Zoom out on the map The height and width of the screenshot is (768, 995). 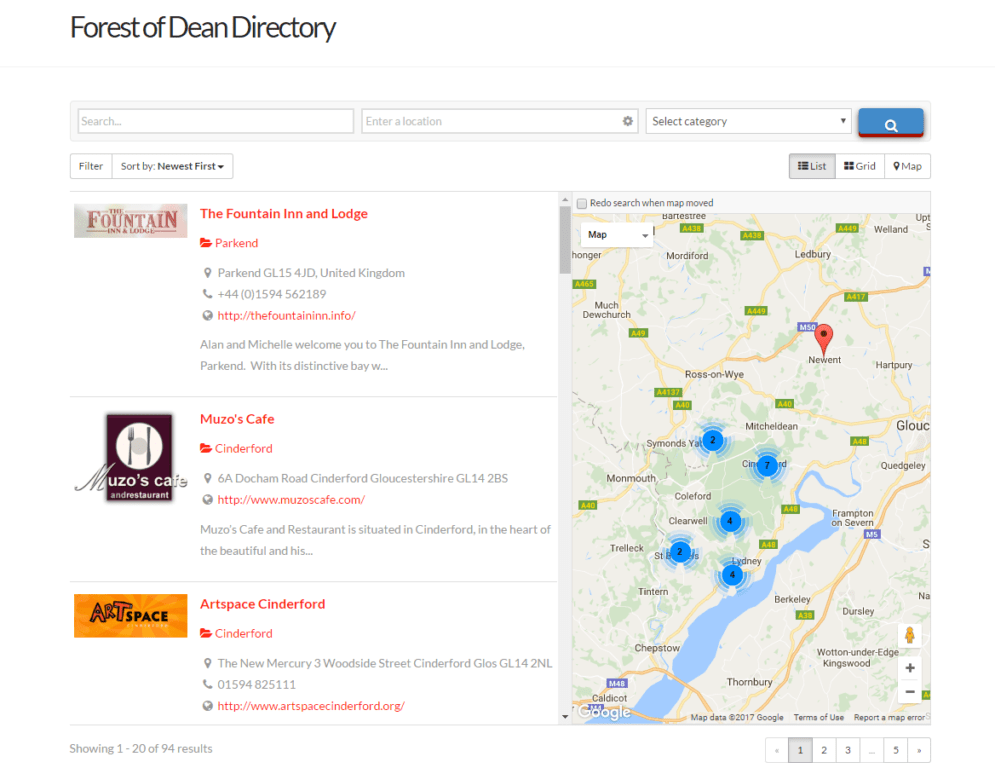pyautogui.click(x=909, y=691)
